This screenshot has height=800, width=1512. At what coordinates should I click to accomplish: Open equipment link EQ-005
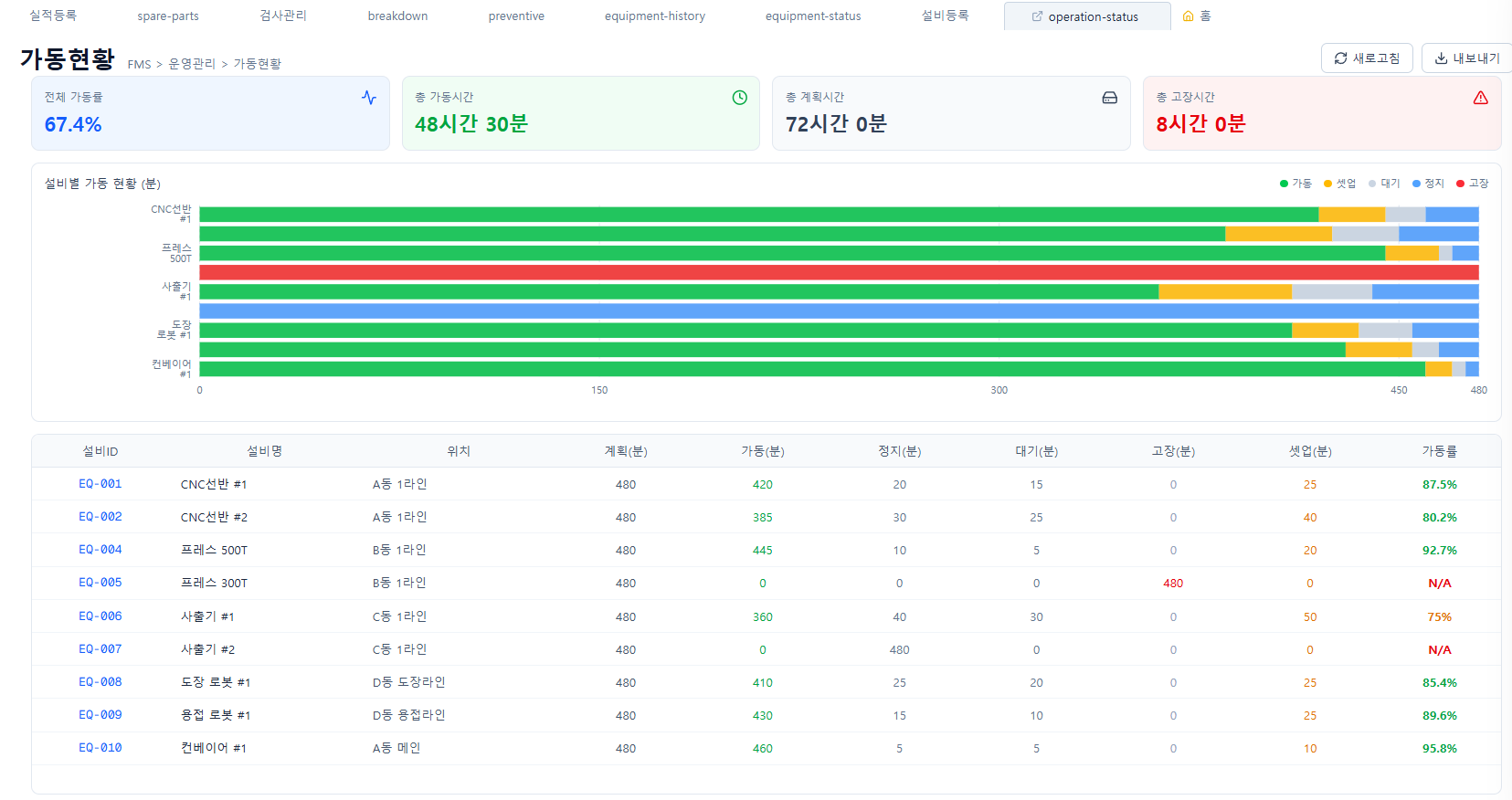(100, 583)
